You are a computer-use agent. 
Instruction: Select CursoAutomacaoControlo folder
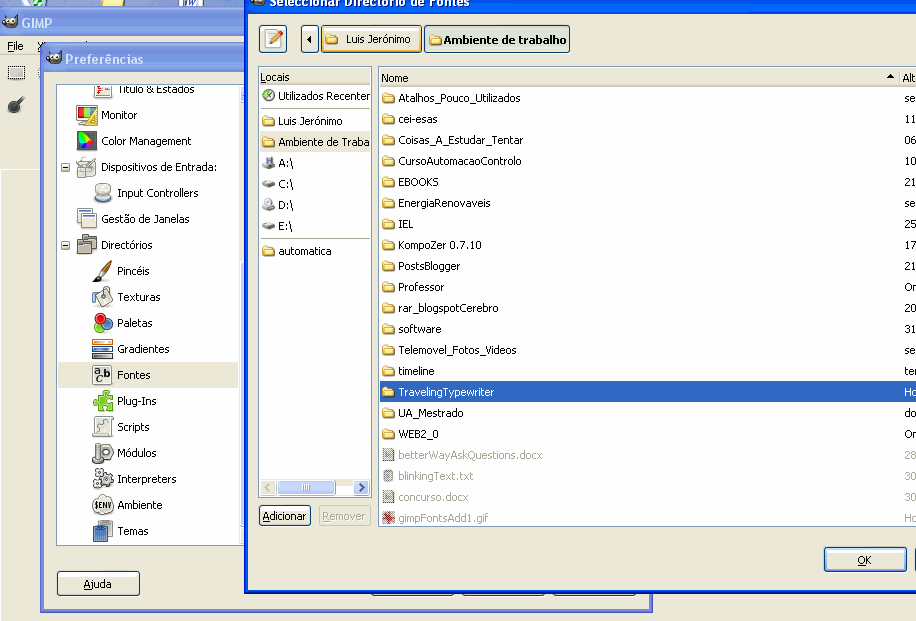(460, 161)
